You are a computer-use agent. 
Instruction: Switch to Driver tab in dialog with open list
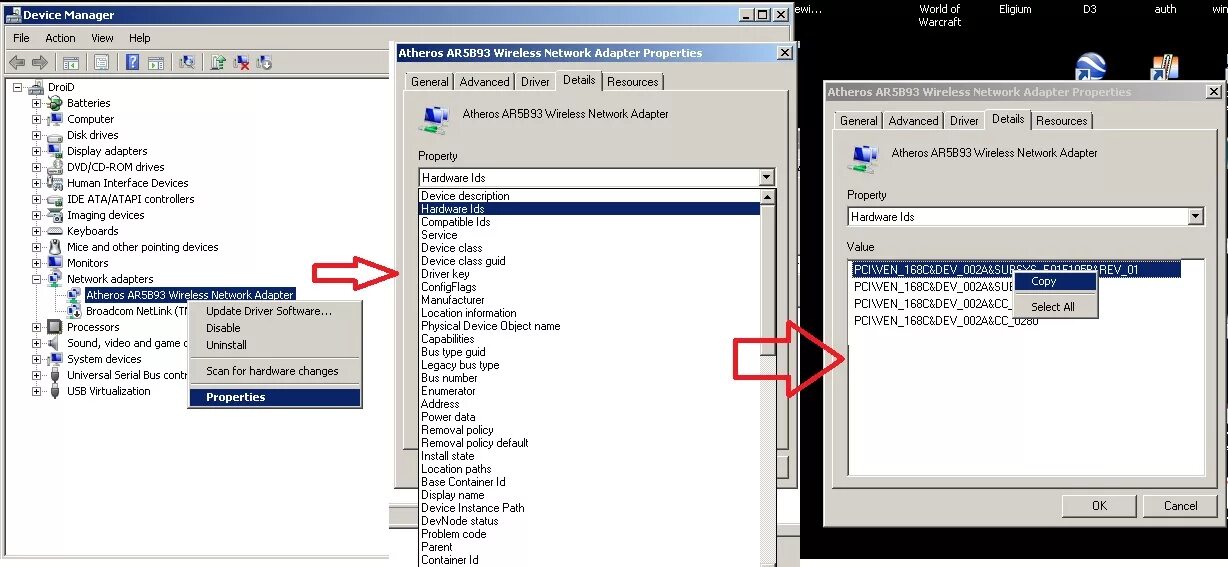pyautogui.click(x=535, y=82)
